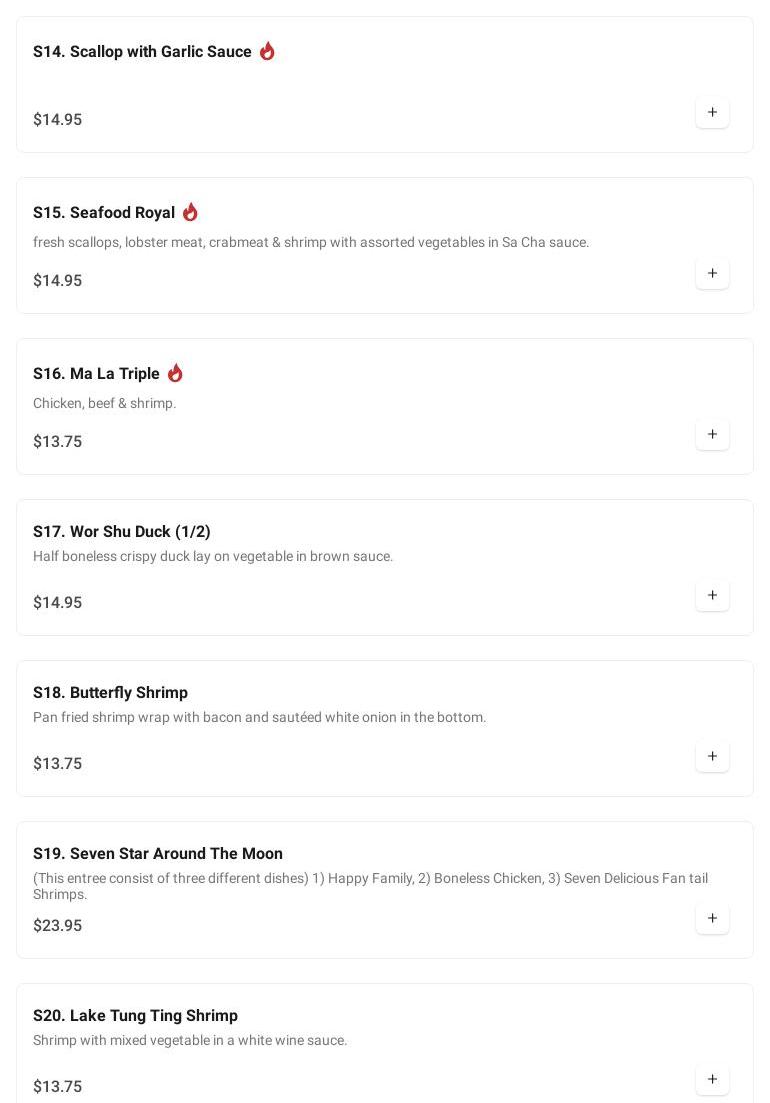Click the $23.95 price of Seven Star
Image resolution: width=770 pixels, height=1103 pixels.
point(58,926)
